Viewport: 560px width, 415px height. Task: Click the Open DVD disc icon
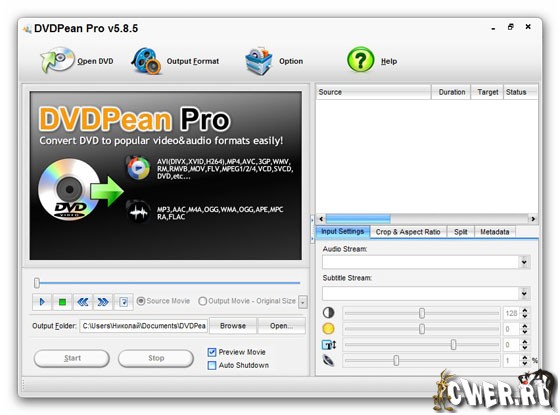pyautogui.click(x=57, y=60)
